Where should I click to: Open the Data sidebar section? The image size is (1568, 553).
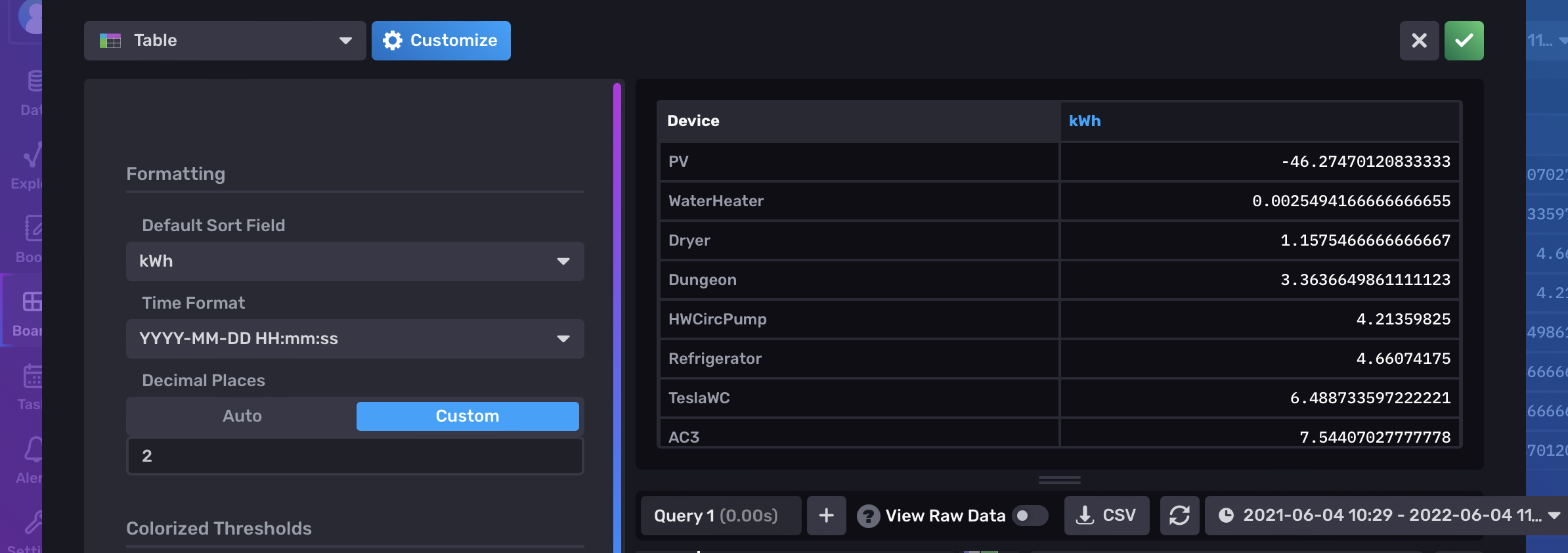tap(32, 92)
